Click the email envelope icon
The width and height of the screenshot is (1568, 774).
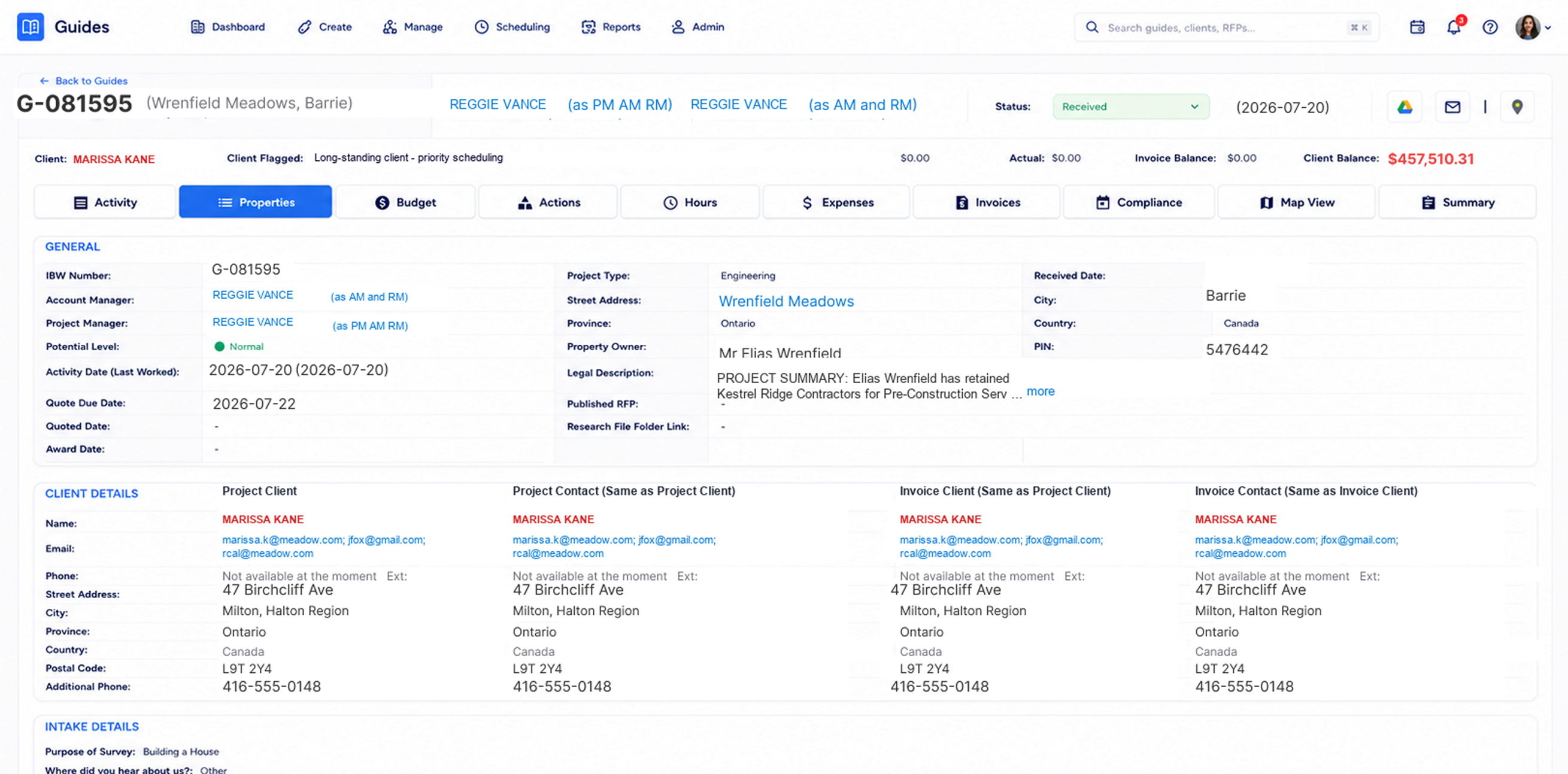(x=1452, y=107)
